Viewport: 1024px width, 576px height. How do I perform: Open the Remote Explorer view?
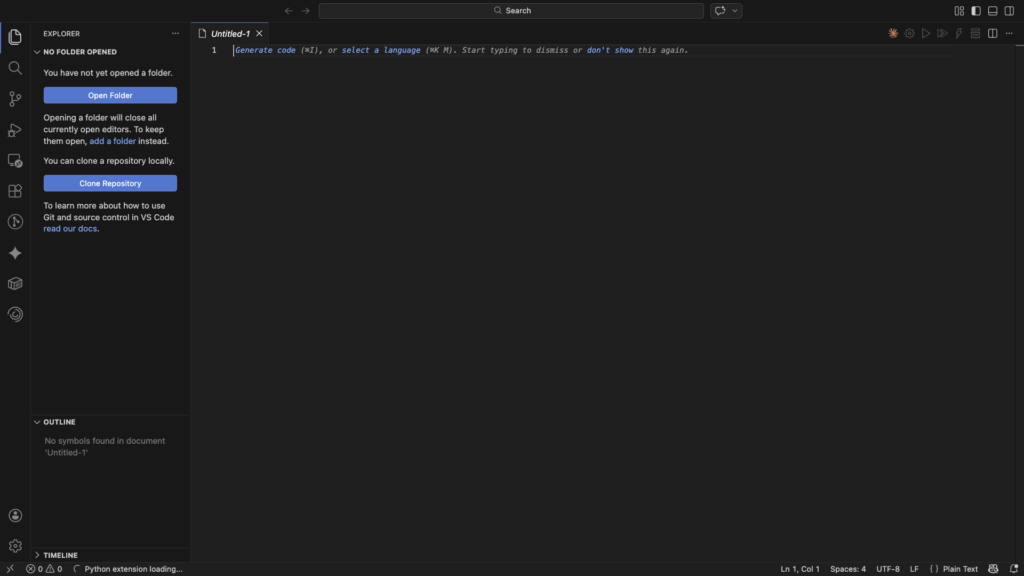tap(15, 160)
